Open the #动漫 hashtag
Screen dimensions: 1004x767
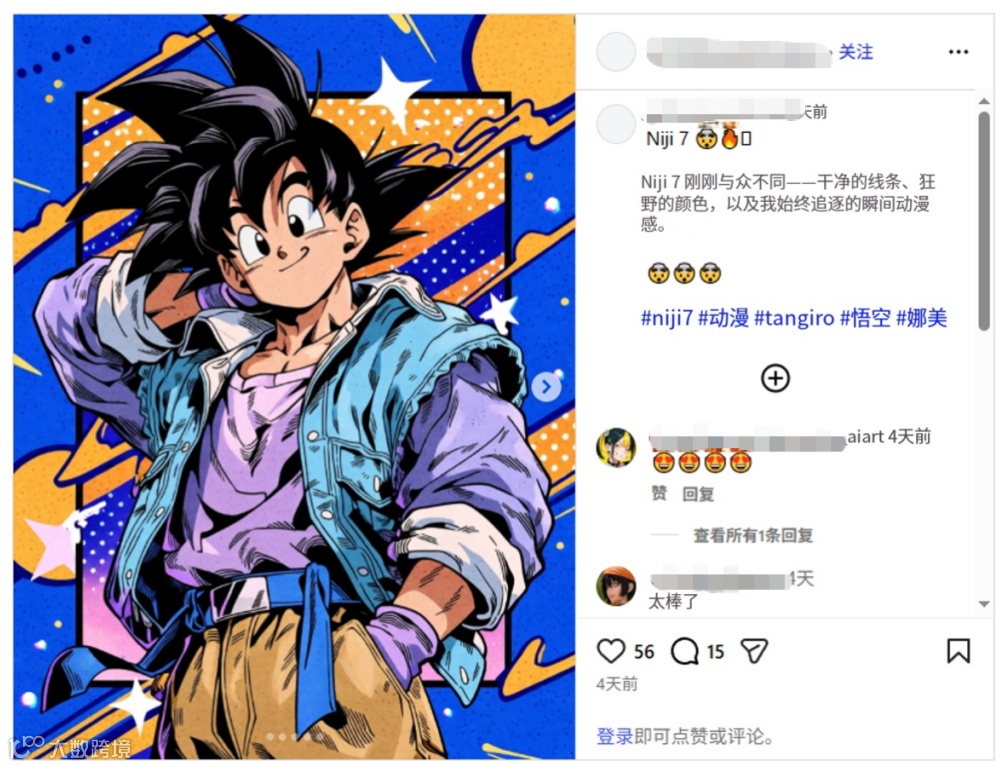(x=723, y=318)
